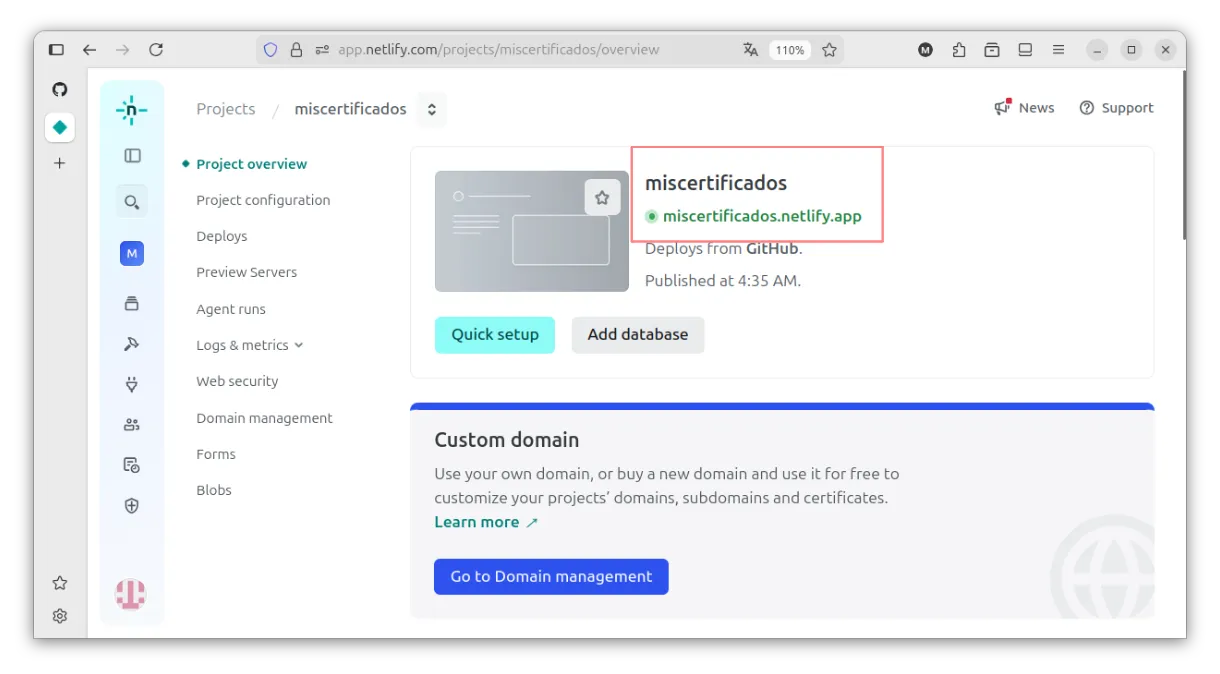Image resolution: width=1220 pixels, height=674 pixels.
Task: Open the browser zoom level 110% control
Action: [789, 50]
